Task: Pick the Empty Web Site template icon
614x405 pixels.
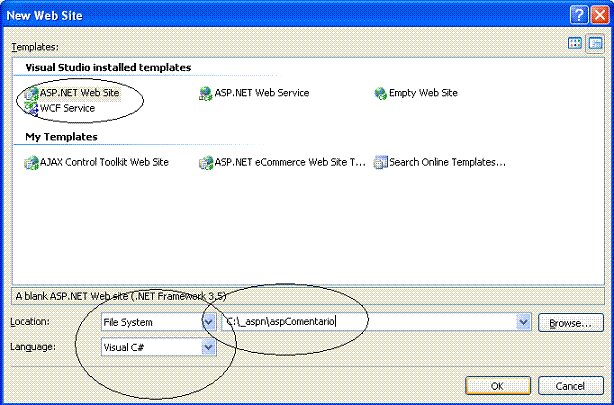Action: pyautogui.click(x=381, y=94)
